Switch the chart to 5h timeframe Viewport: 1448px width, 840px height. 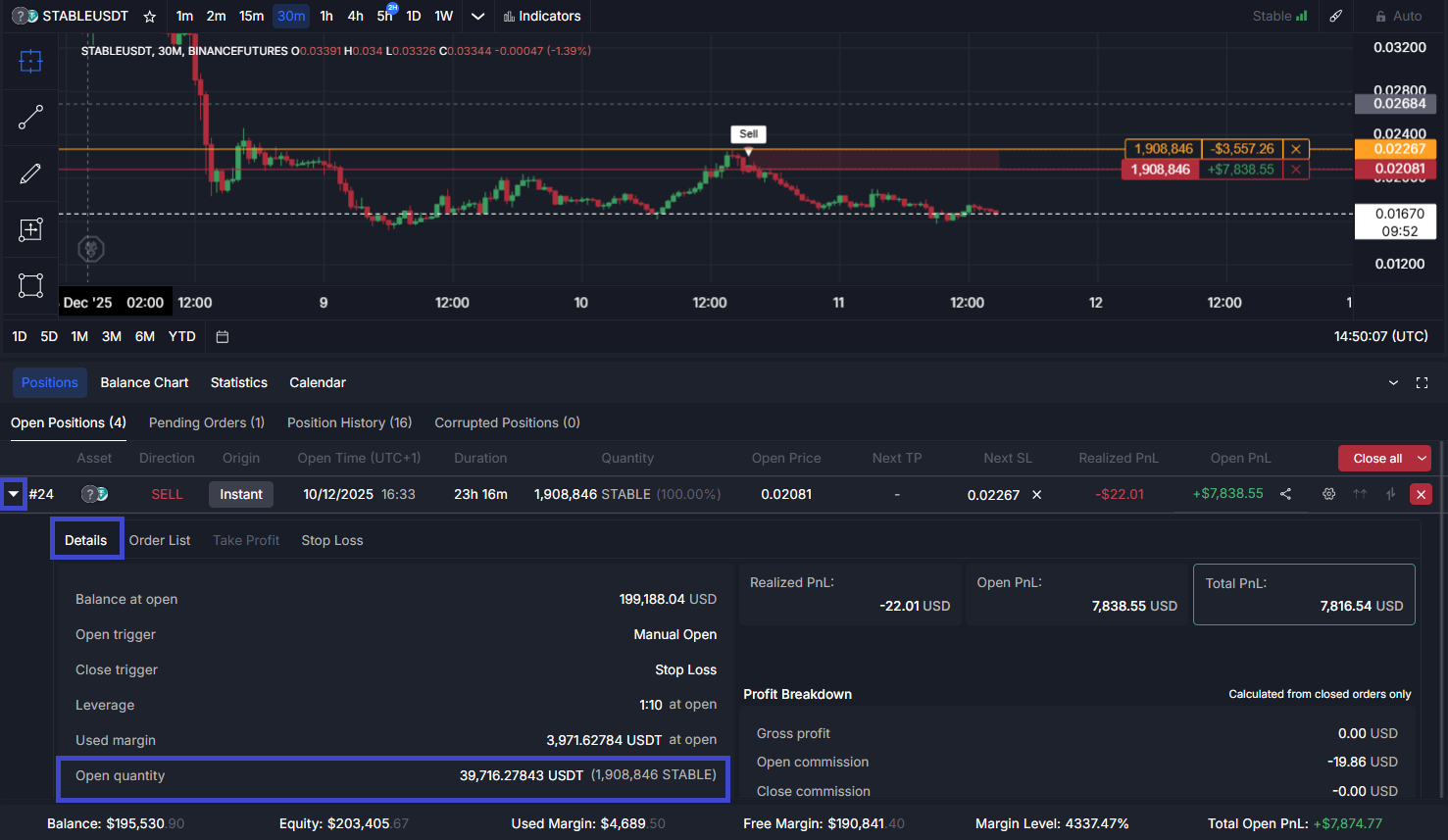pyautogui.click(x=385, y=17)
